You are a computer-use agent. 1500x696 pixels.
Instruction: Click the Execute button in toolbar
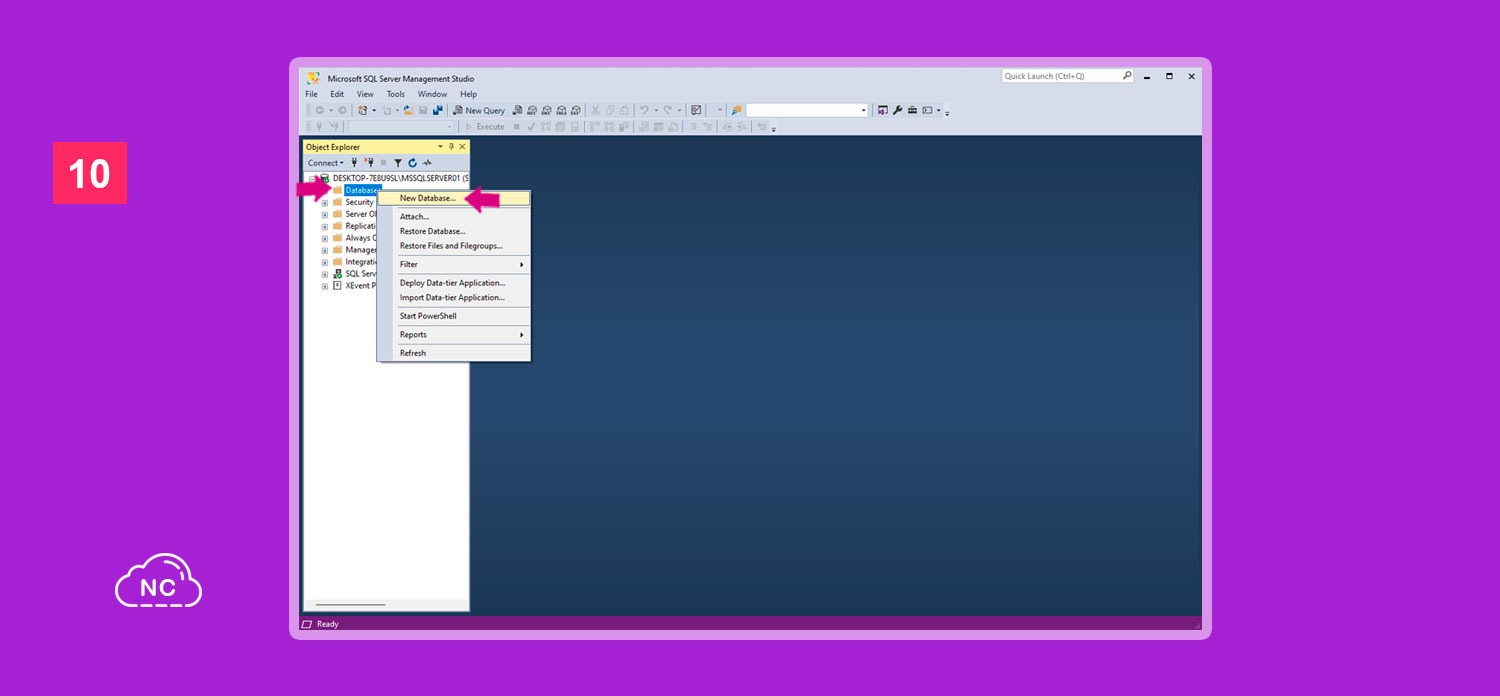click(485, 127)
